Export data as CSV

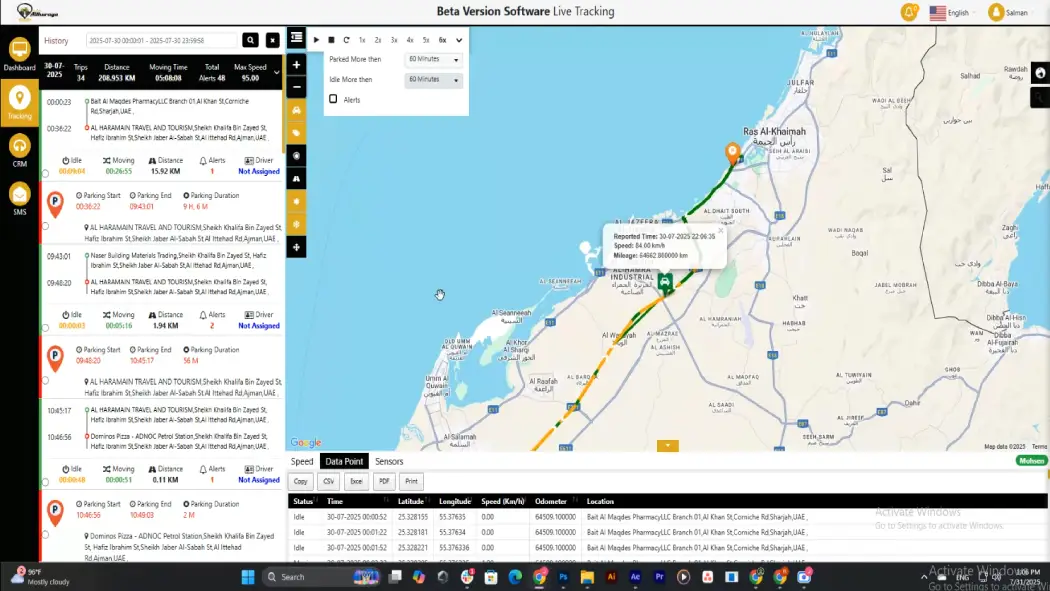click(x=329, y=481)
